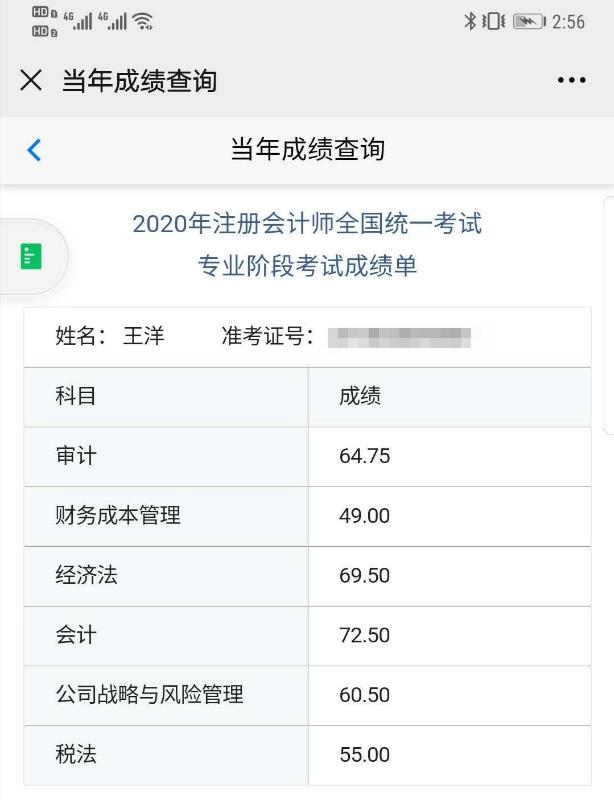Go back using the blue chevron arrow
Screen dimensions: 614x800
pos(34,150)
